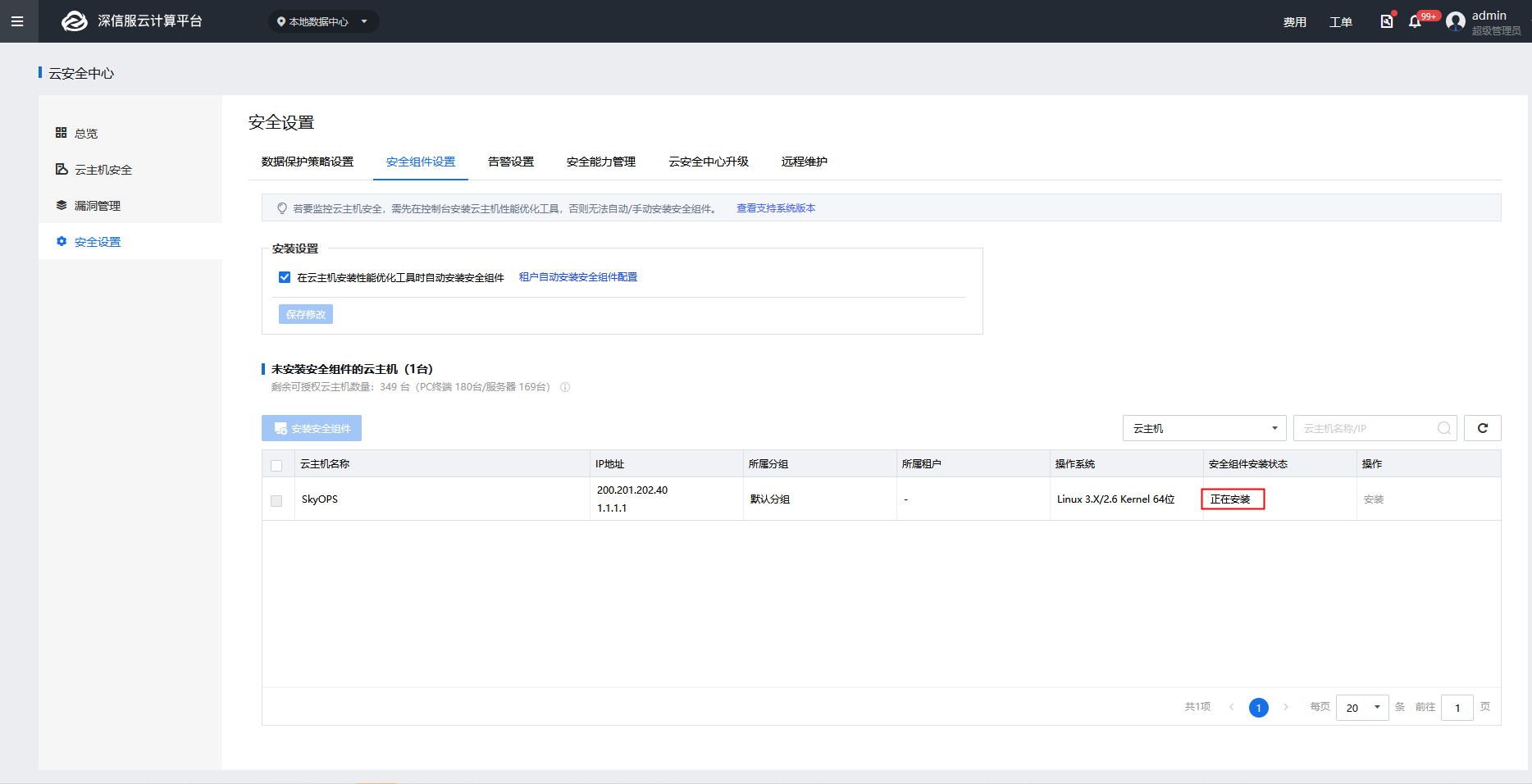Open the 云主机 filter dropdown
The height and width of the screenshot is (784, 1532).
[1205, 428]
